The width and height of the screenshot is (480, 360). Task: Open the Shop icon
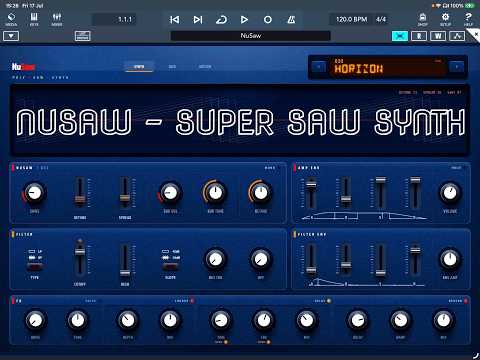[x=422, y=19]
